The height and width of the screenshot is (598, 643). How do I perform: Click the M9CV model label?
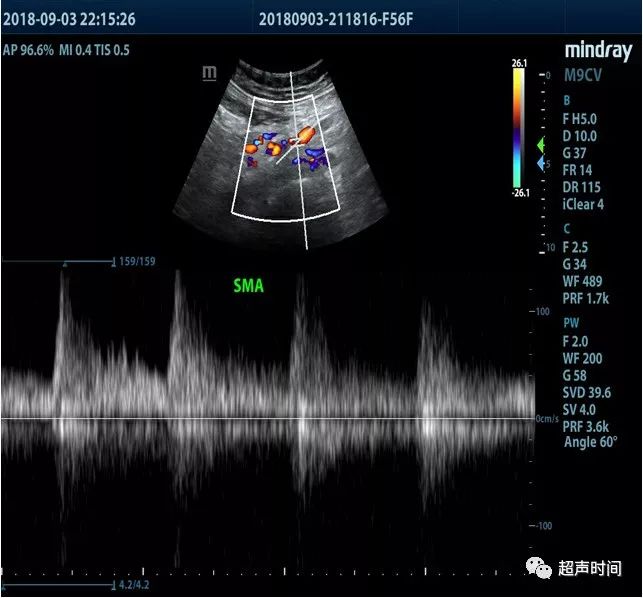pos(583,75)
